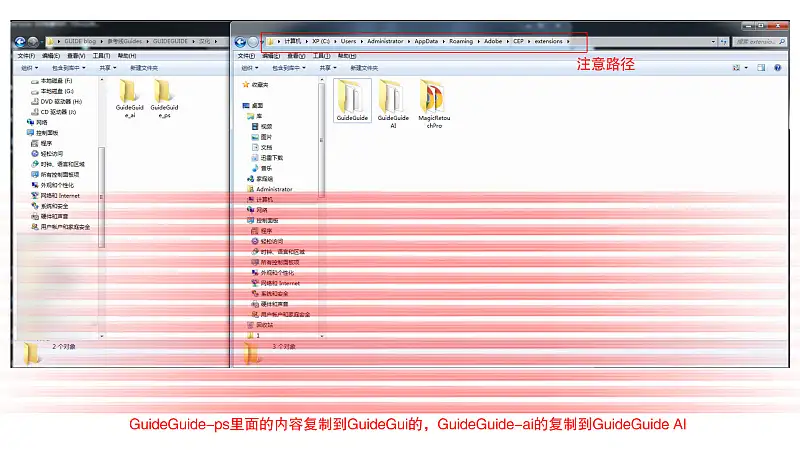
Task: Select CD 驱动器 in left window tree
Action: pyautogui.click(x=54, y=112)
